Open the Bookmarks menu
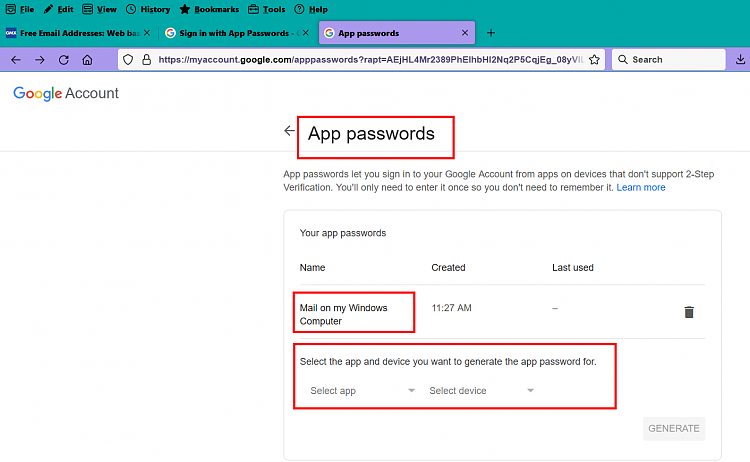750x462 pixels. (209, 9)
